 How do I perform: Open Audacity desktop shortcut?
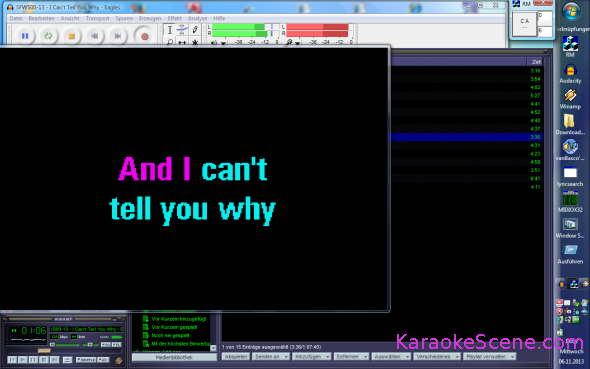pos(570,74)
